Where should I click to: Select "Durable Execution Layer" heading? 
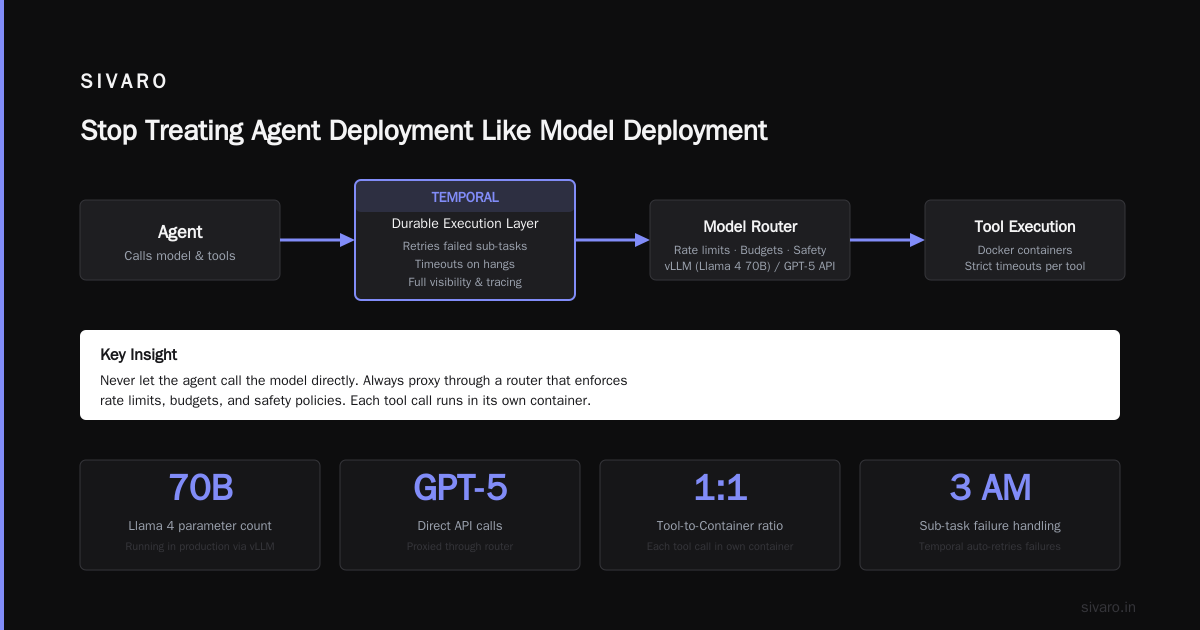click(x=465, y=224)
